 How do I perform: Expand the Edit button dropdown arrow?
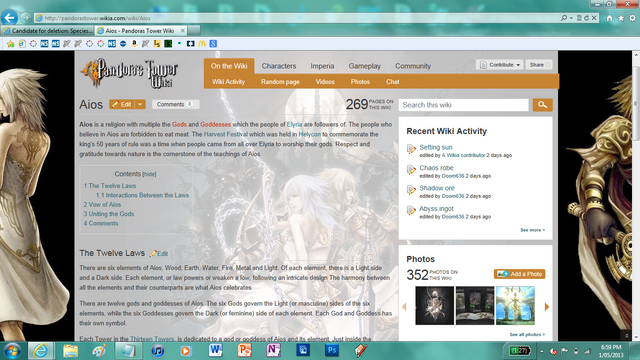click(x=140, y=104)
